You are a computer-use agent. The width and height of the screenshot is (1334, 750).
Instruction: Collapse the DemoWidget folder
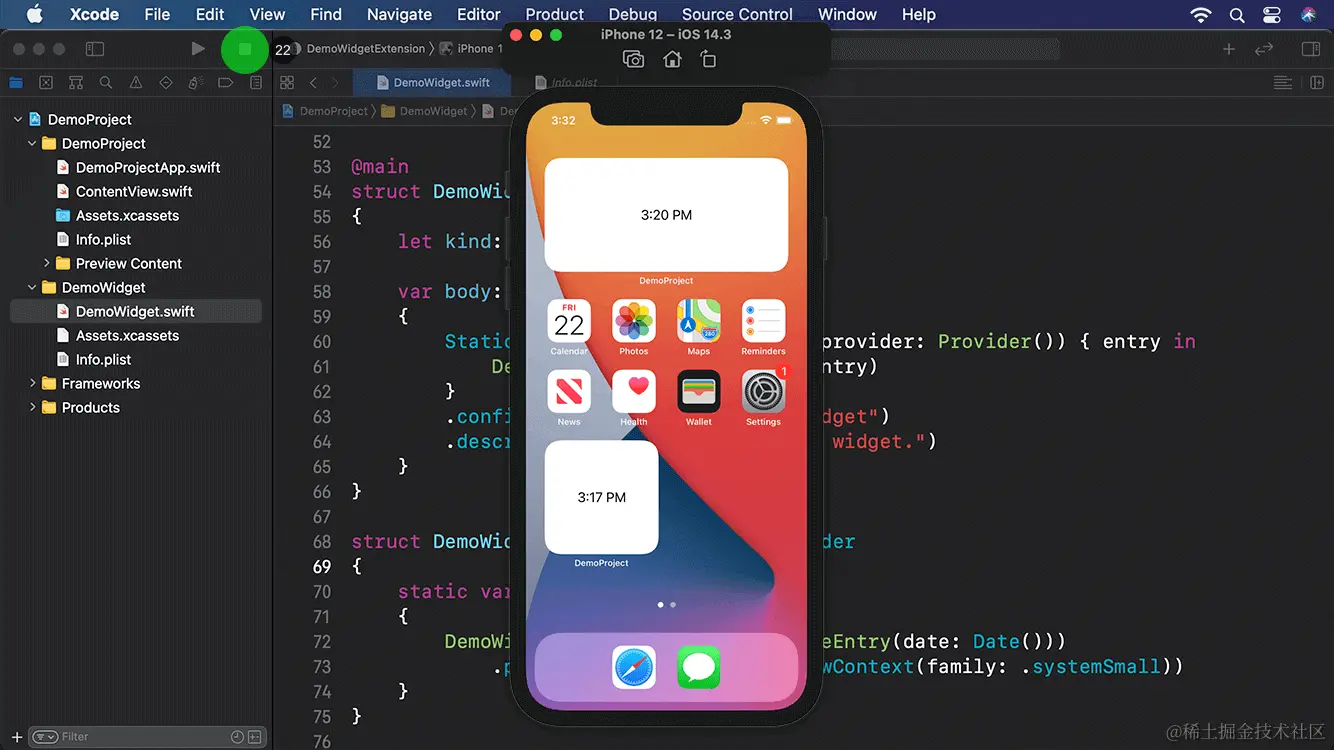32,287
